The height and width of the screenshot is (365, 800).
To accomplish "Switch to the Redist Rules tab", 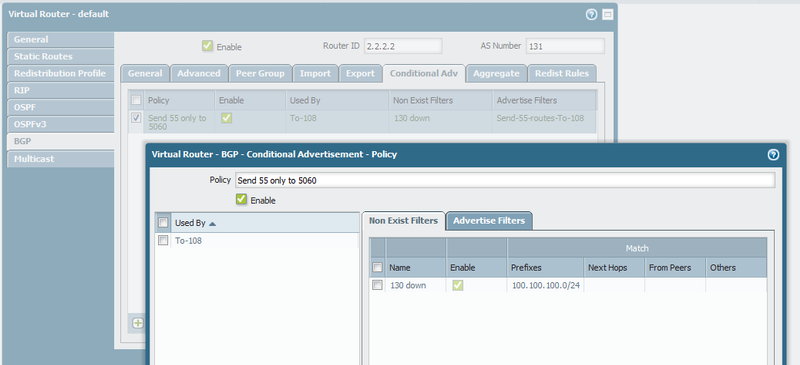I will [562, 74].
